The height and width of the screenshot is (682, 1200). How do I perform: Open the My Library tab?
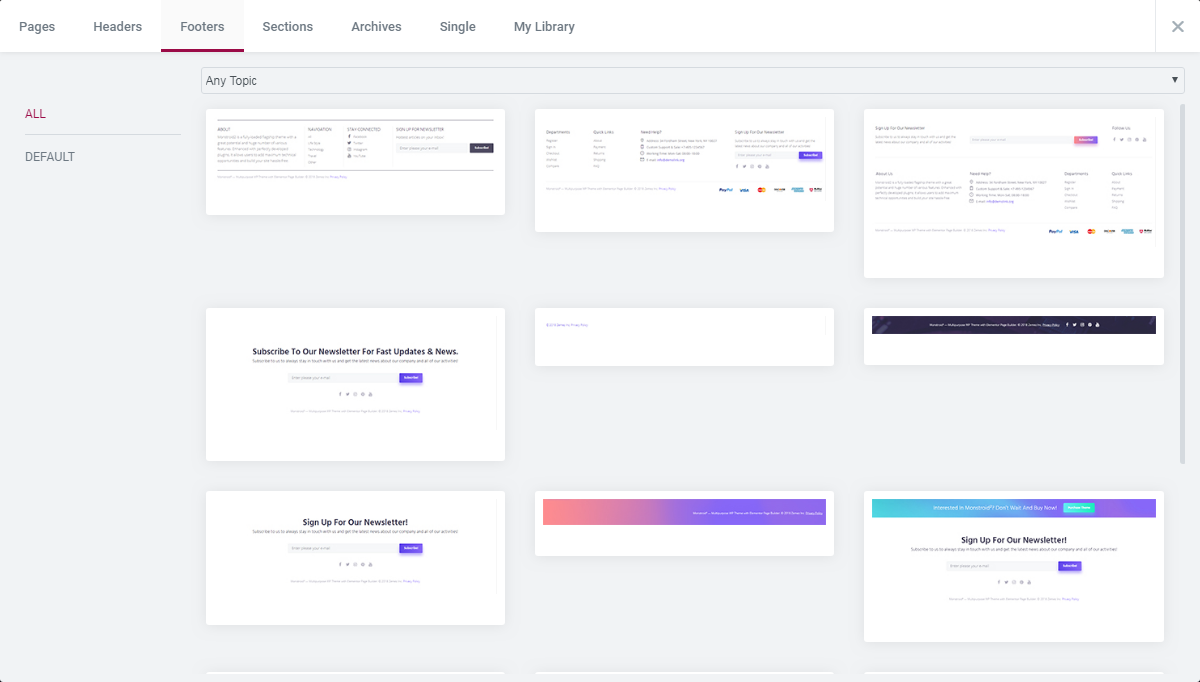pos(544,27)
